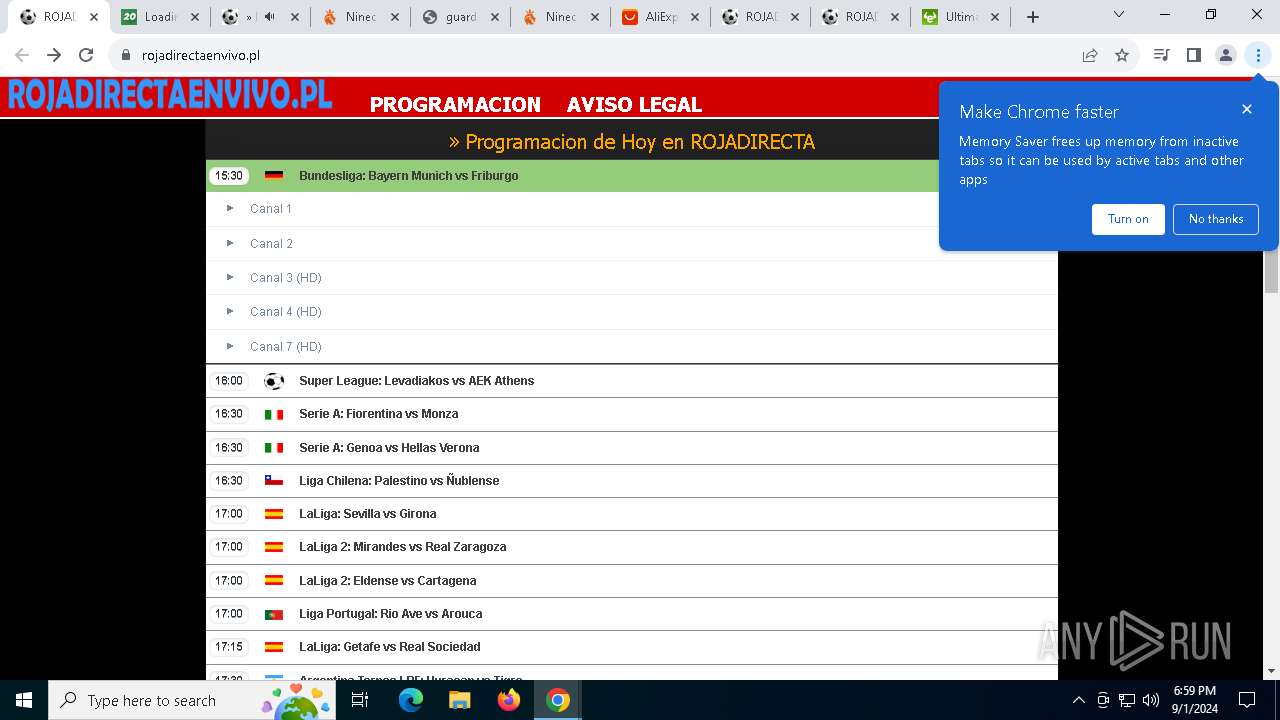Expand Serie A: Genoa vs Hellas Verona
Image resolution: width=1280 pixels, height=720 pixels.
(x=632, y=448)
